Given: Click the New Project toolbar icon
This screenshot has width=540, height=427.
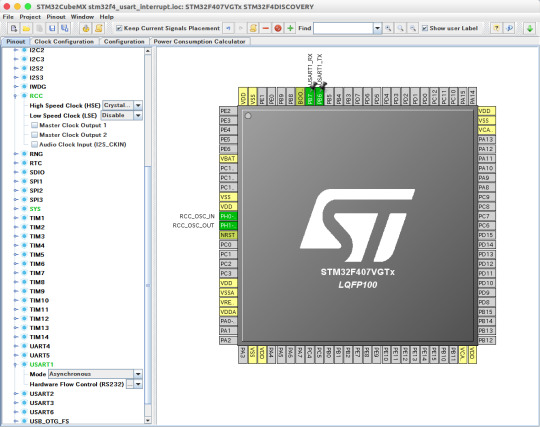Looking at the screenshot, I should coord(14,28).
